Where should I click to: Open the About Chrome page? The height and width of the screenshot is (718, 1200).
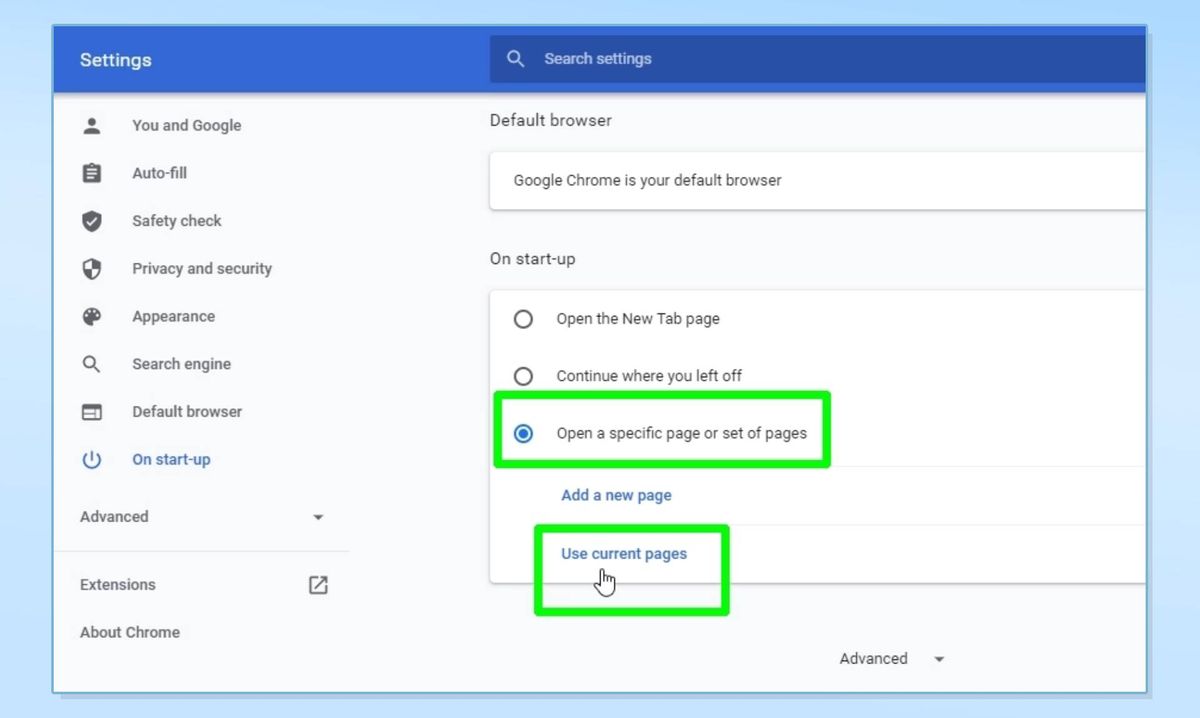(129, 632)
